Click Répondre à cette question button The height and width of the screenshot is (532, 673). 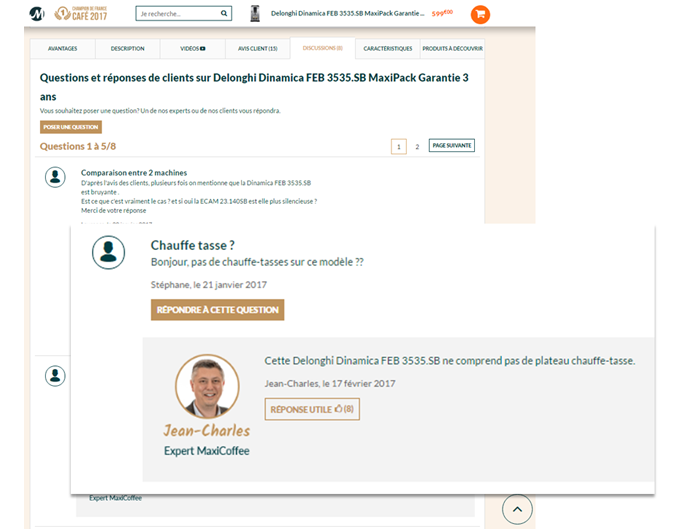click(218, 310)
